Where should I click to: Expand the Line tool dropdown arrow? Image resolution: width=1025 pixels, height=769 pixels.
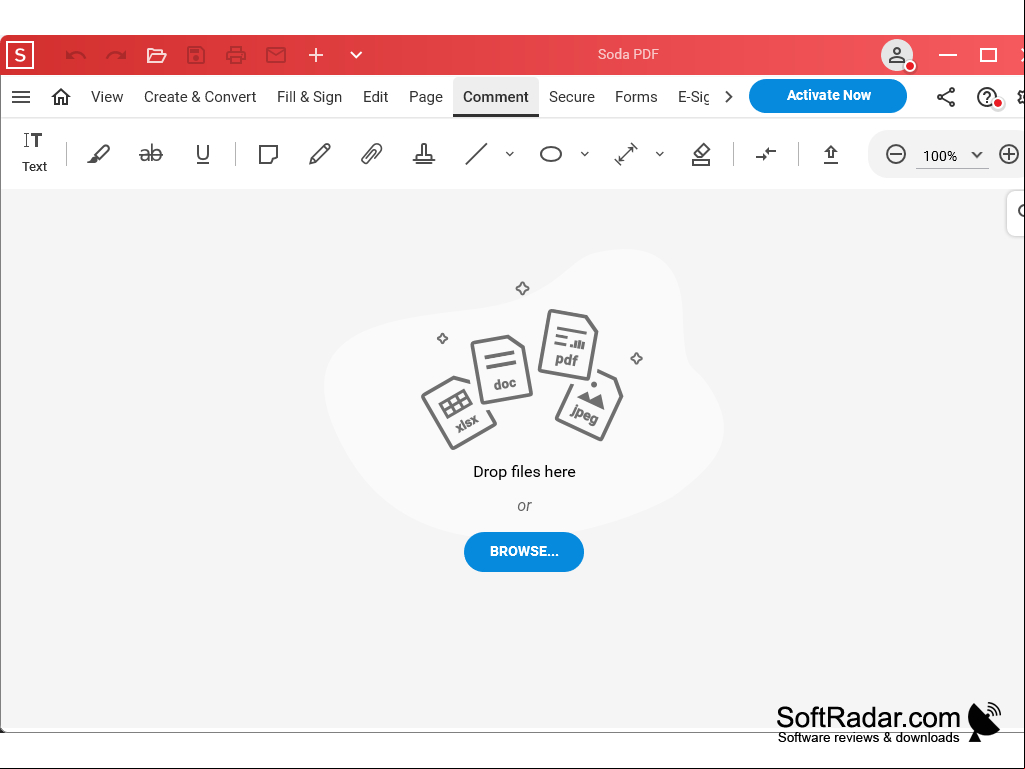(510, 154)
